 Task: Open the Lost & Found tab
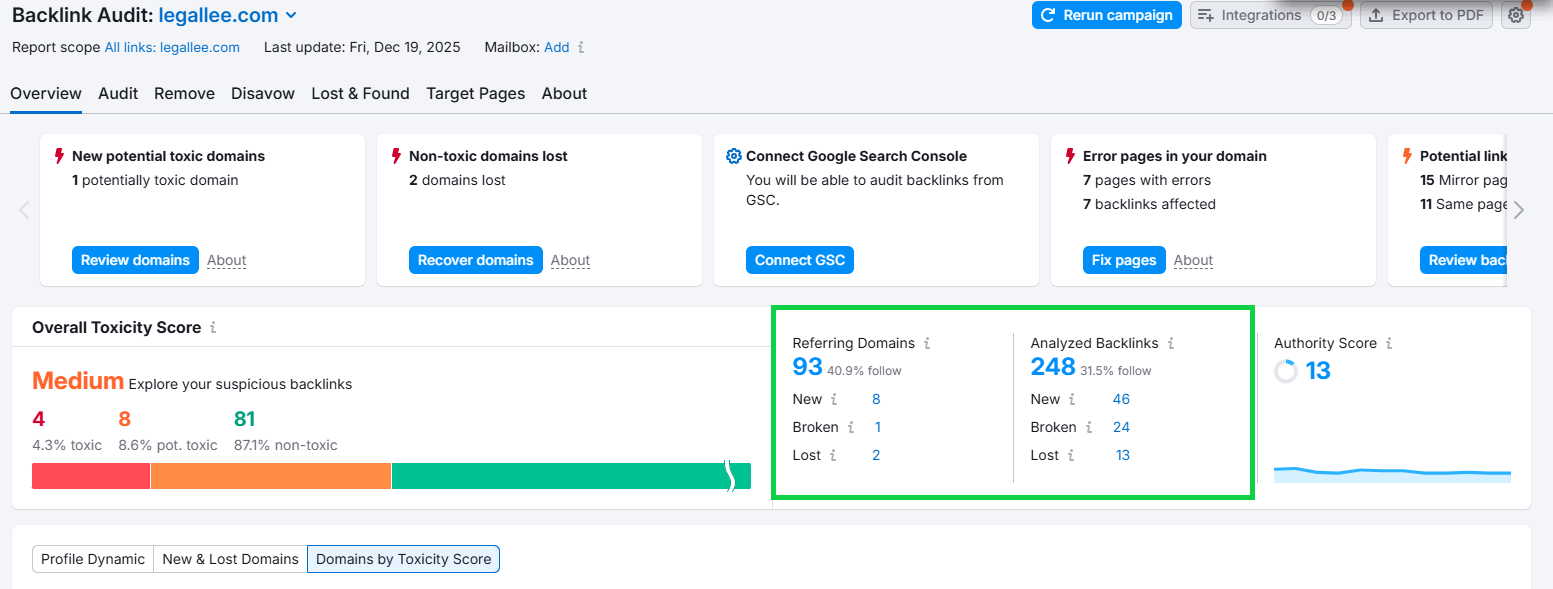coord(360,93)
